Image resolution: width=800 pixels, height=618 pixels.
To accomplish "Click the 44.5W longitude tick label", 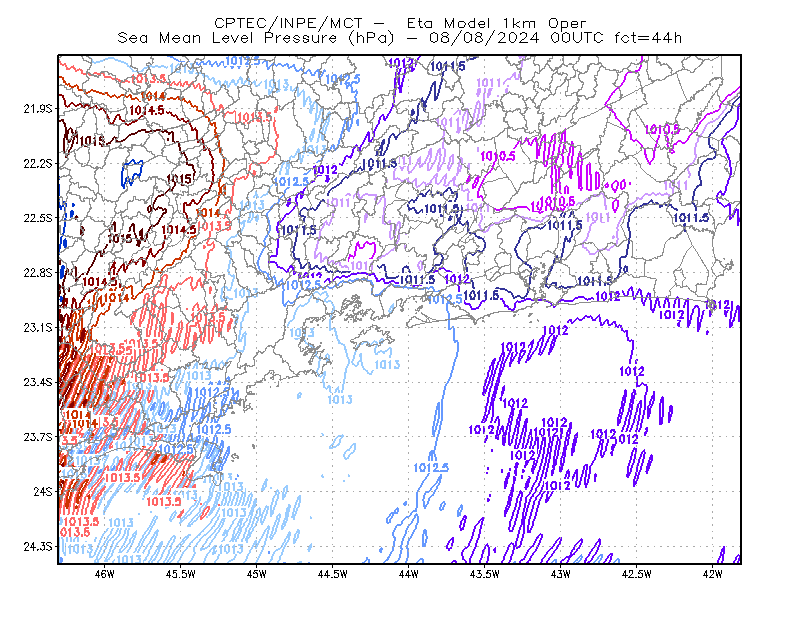I will (x=333, y=574).
